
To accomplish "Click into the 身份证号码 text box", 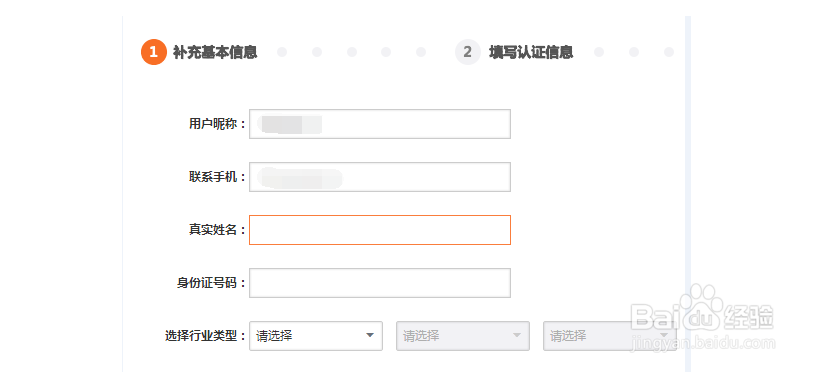I will pyautogui.click(x=380, y=283).
